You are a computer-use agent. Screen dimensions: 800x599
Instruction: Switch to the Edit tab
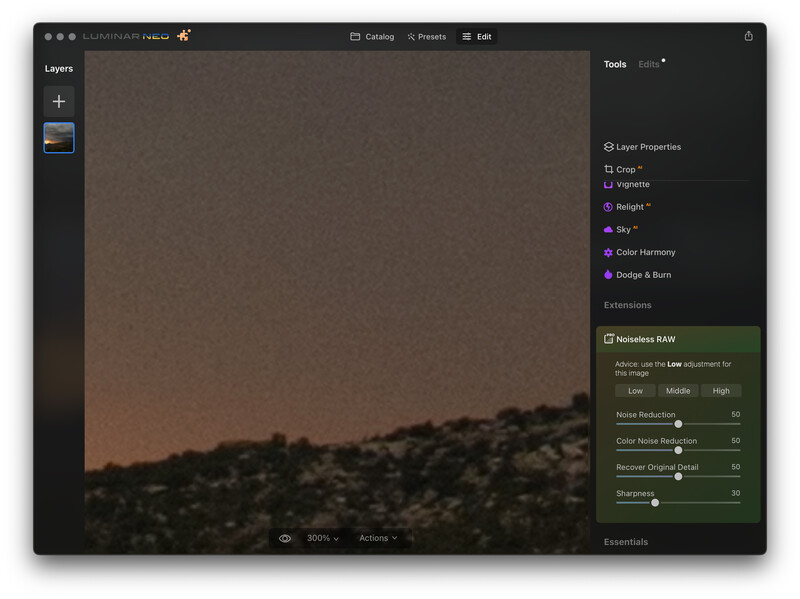tap(477, 37)
